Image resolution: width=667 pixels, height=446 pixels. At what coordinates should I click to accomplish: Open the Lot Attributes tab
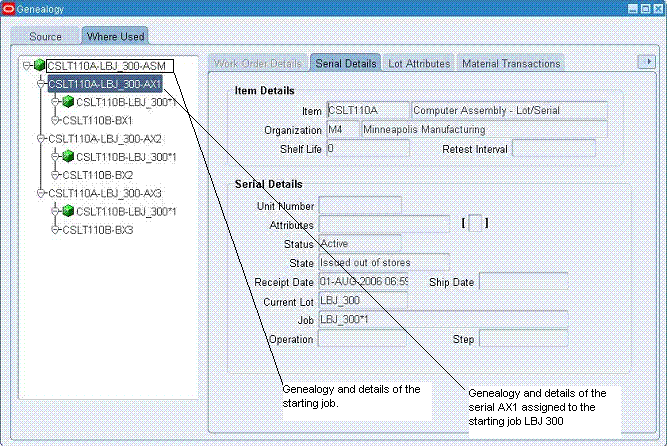419,63
